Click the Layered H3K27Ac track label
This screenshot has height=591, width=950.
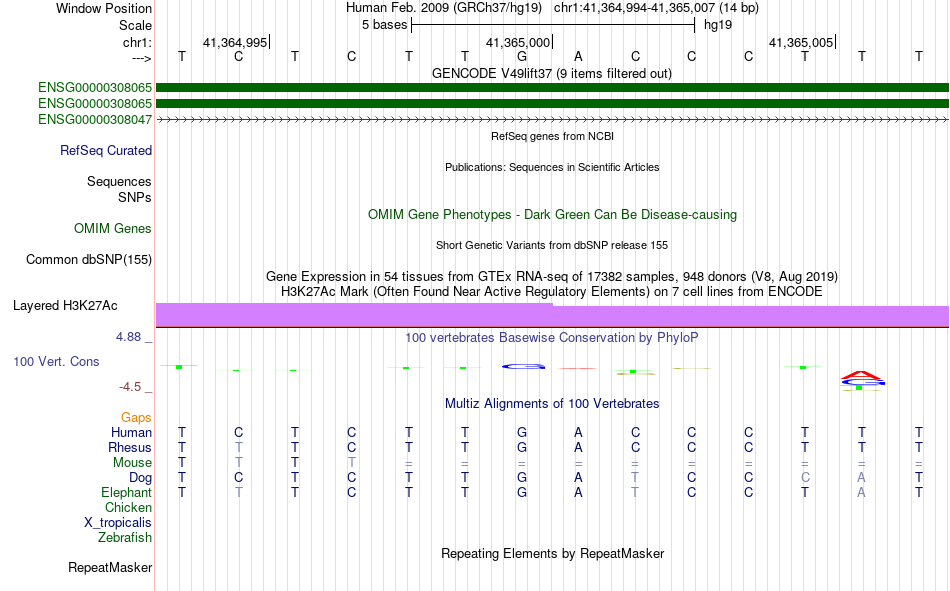point(65,306)
